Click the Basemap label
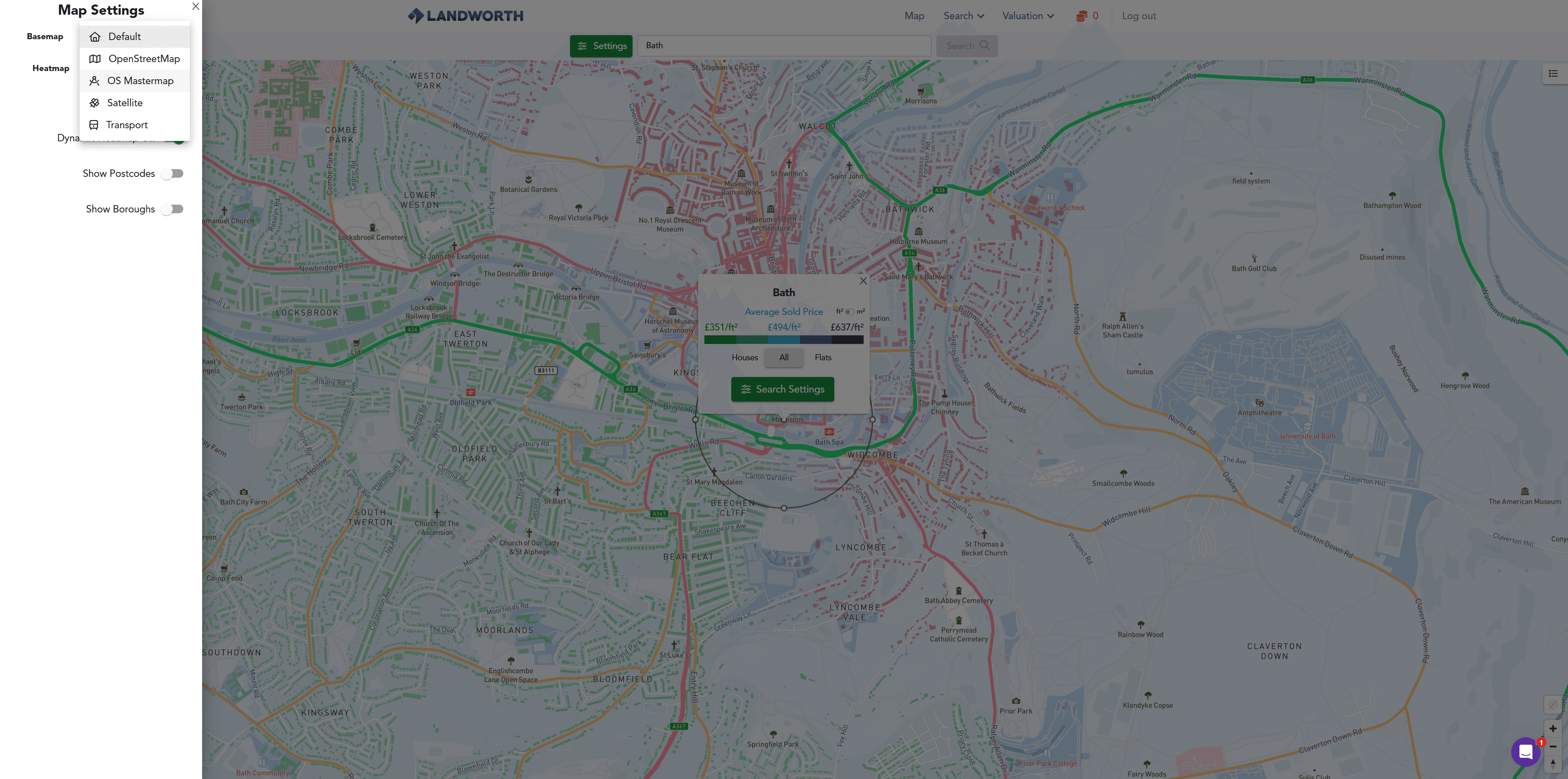This screenshot has width=1568, height=779. pyautogui.click(x=45, y=36)
